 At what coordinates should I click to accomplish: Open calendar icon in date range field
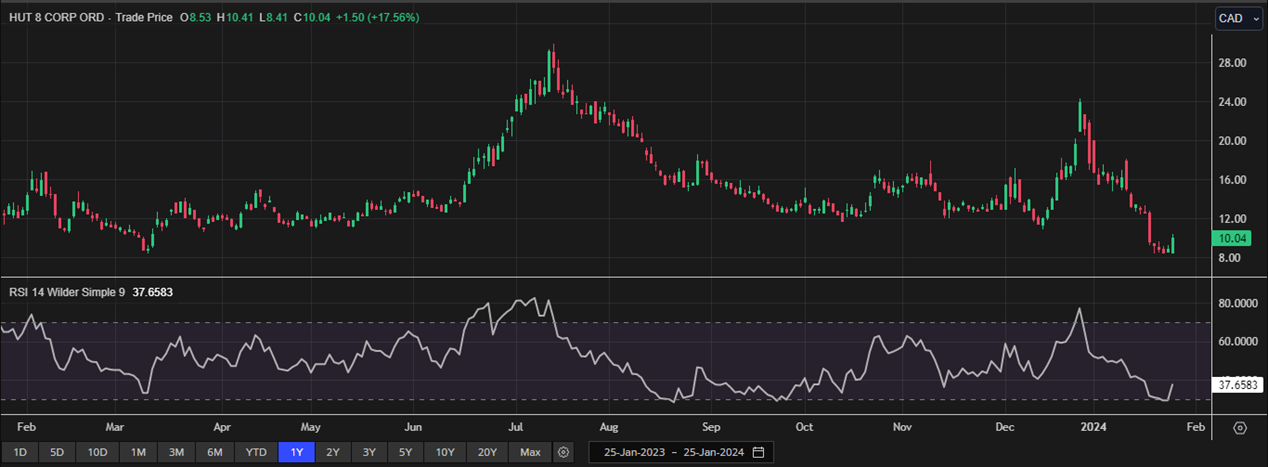coord(758,452)
